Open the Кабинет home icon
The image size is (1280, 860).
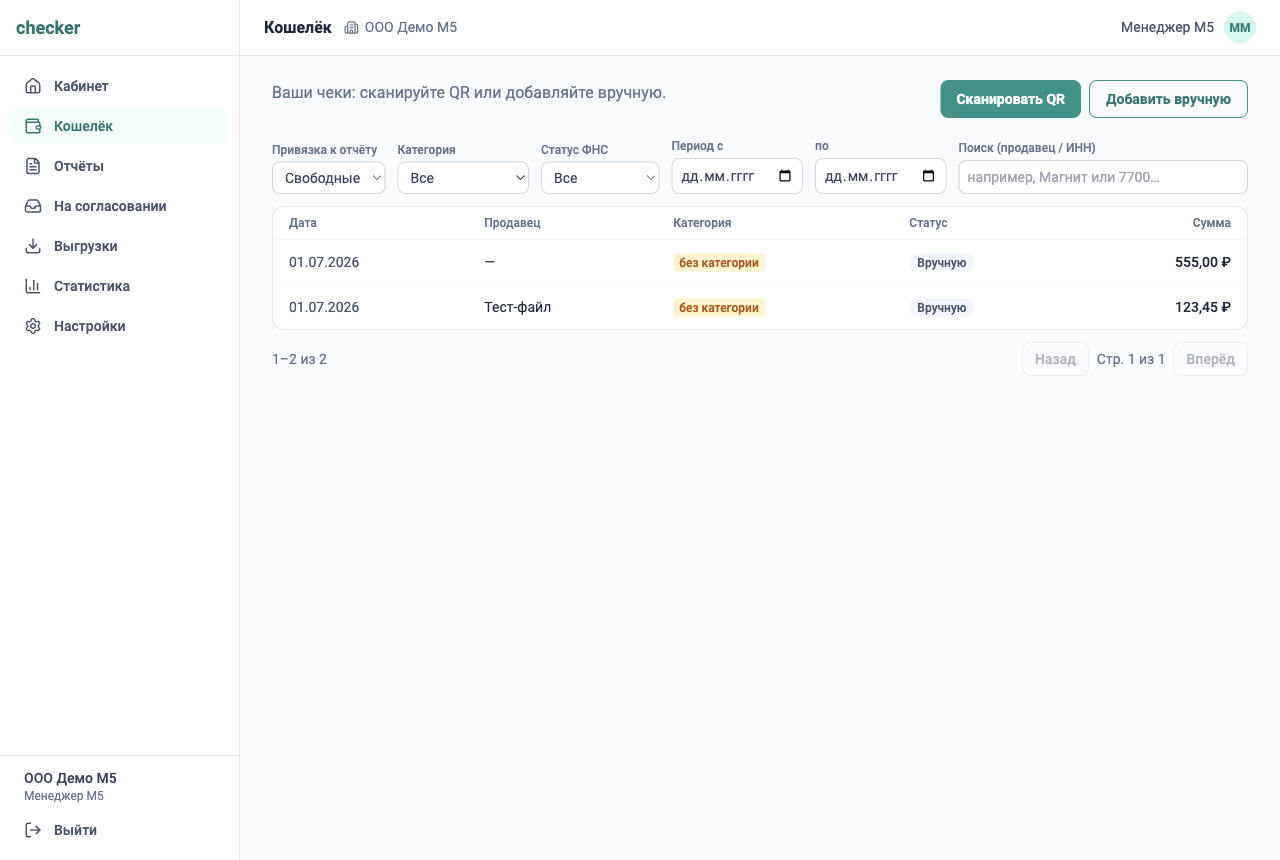pos(33,86)
